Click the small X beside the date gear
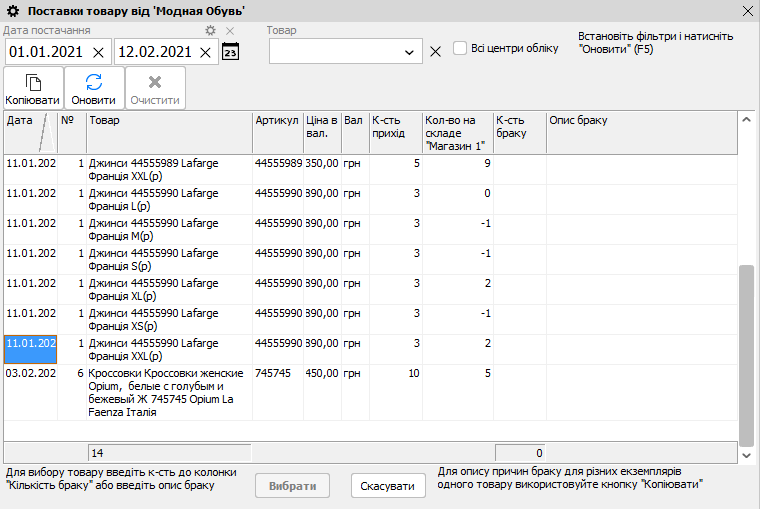760x509 pixels. tap(229, 31)
